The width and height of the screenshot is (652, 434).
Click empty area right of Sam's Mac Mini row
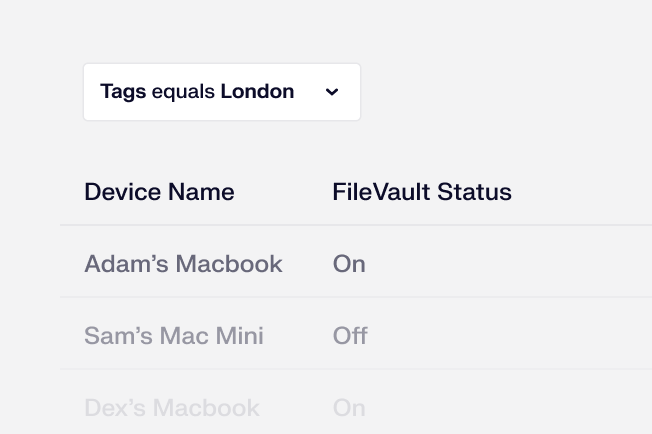(x=540, y=336)
